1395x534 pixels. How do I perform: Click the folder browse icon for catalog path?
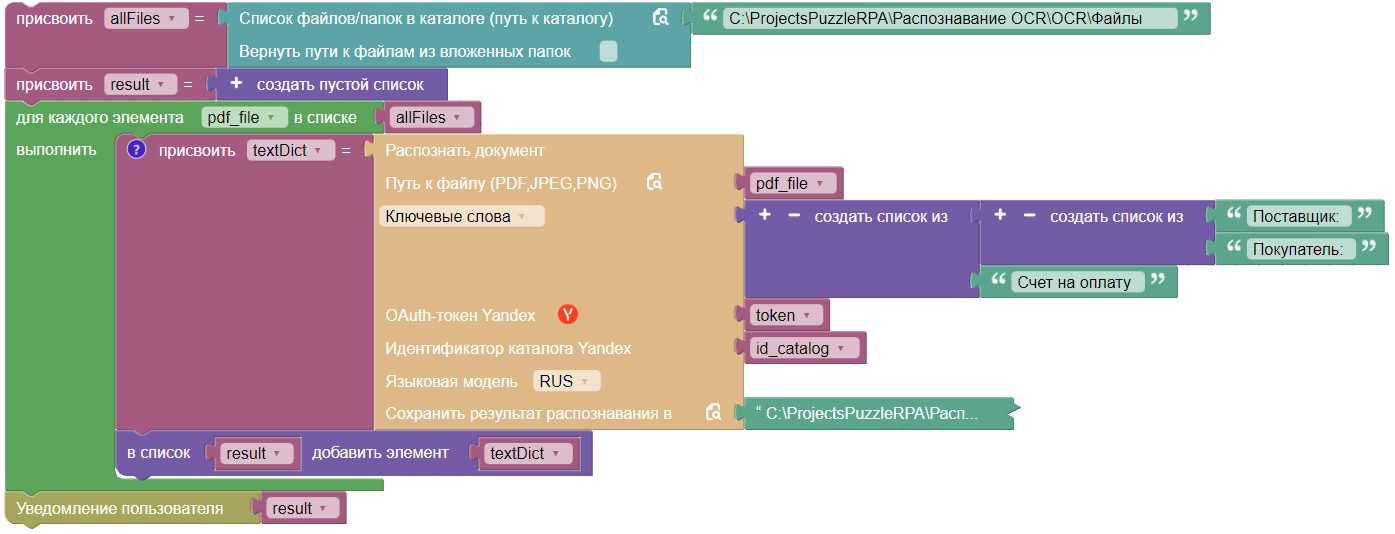[660, 18]
